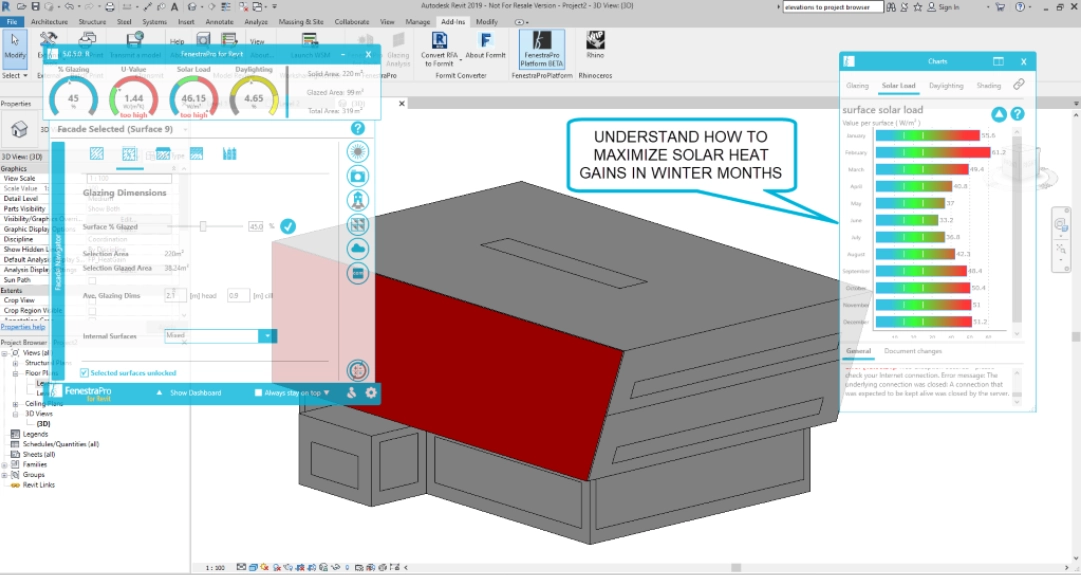Switch to the Daylighting tab in Charts
Viewport: 1083px width, 575px height.
pos(946,86)
